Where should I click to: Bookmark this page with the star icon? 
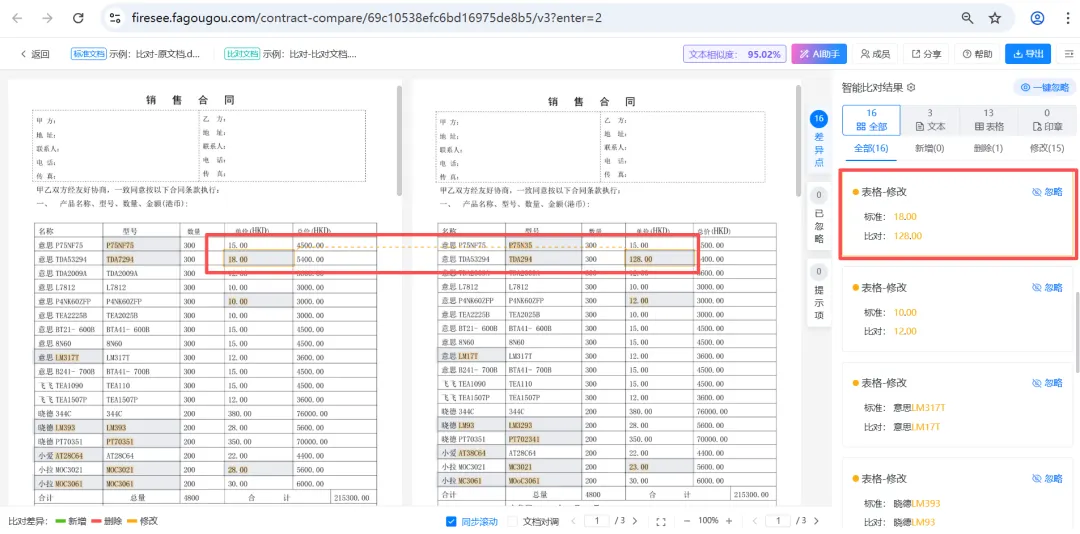[995, 19]
